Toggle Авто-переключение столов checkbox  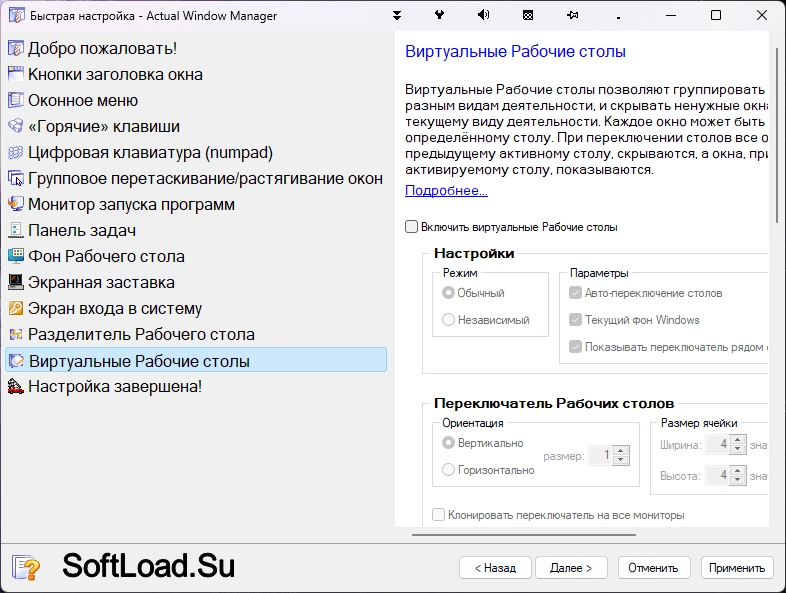point(575,293)
